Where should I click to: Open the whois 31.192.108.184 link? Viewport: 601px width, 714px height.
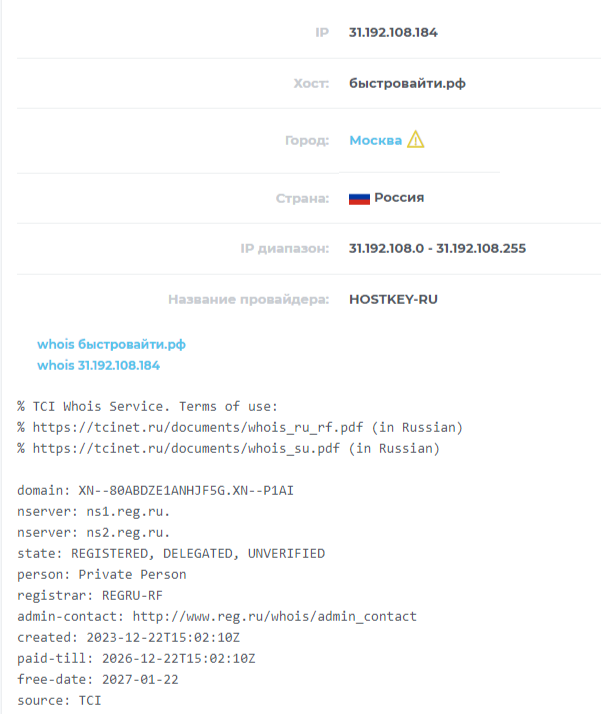pyautogui.click(x=98, y=365)
